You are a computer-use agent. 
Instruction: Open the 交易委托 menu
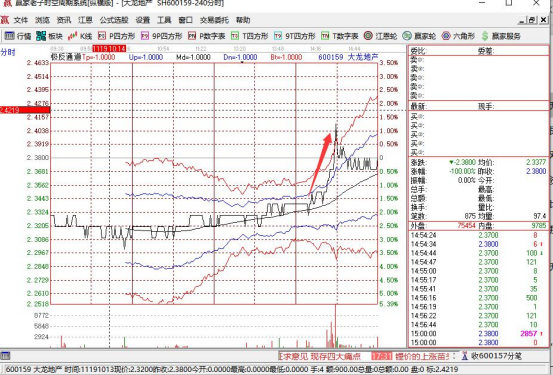[214, 20]
